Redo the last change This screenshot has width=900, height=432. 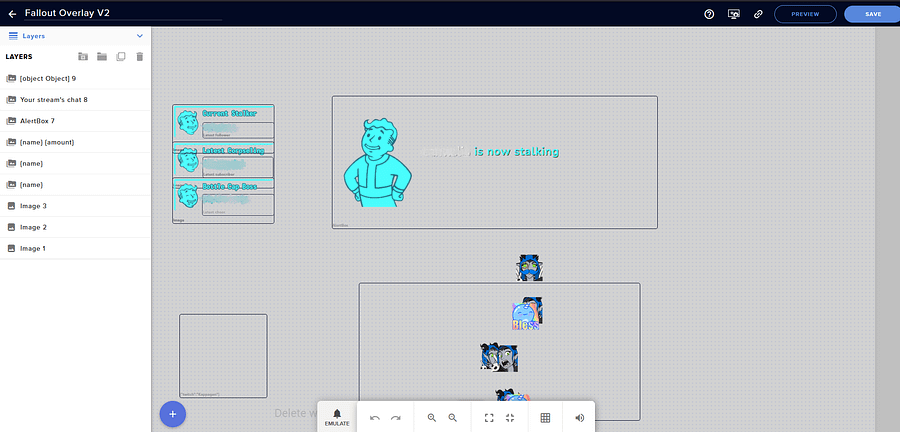point(395,418)
